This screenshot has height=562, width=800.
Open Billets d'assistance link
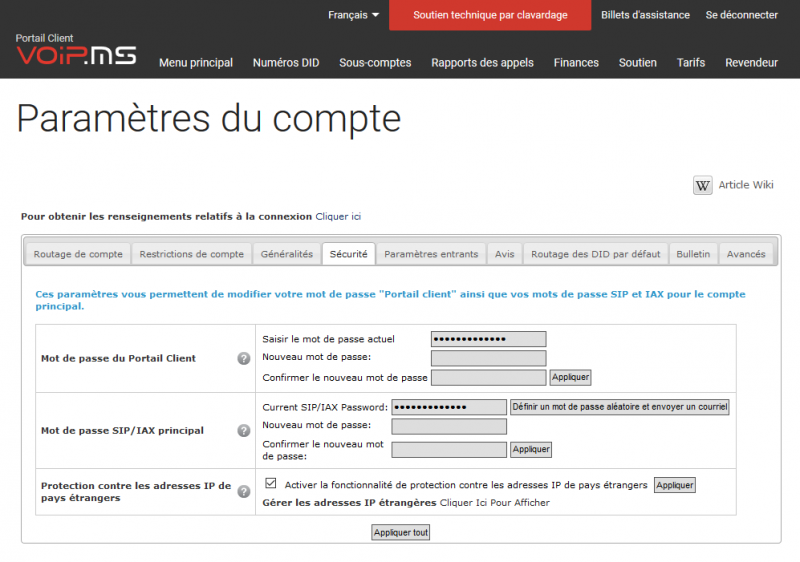pos(645,15)
